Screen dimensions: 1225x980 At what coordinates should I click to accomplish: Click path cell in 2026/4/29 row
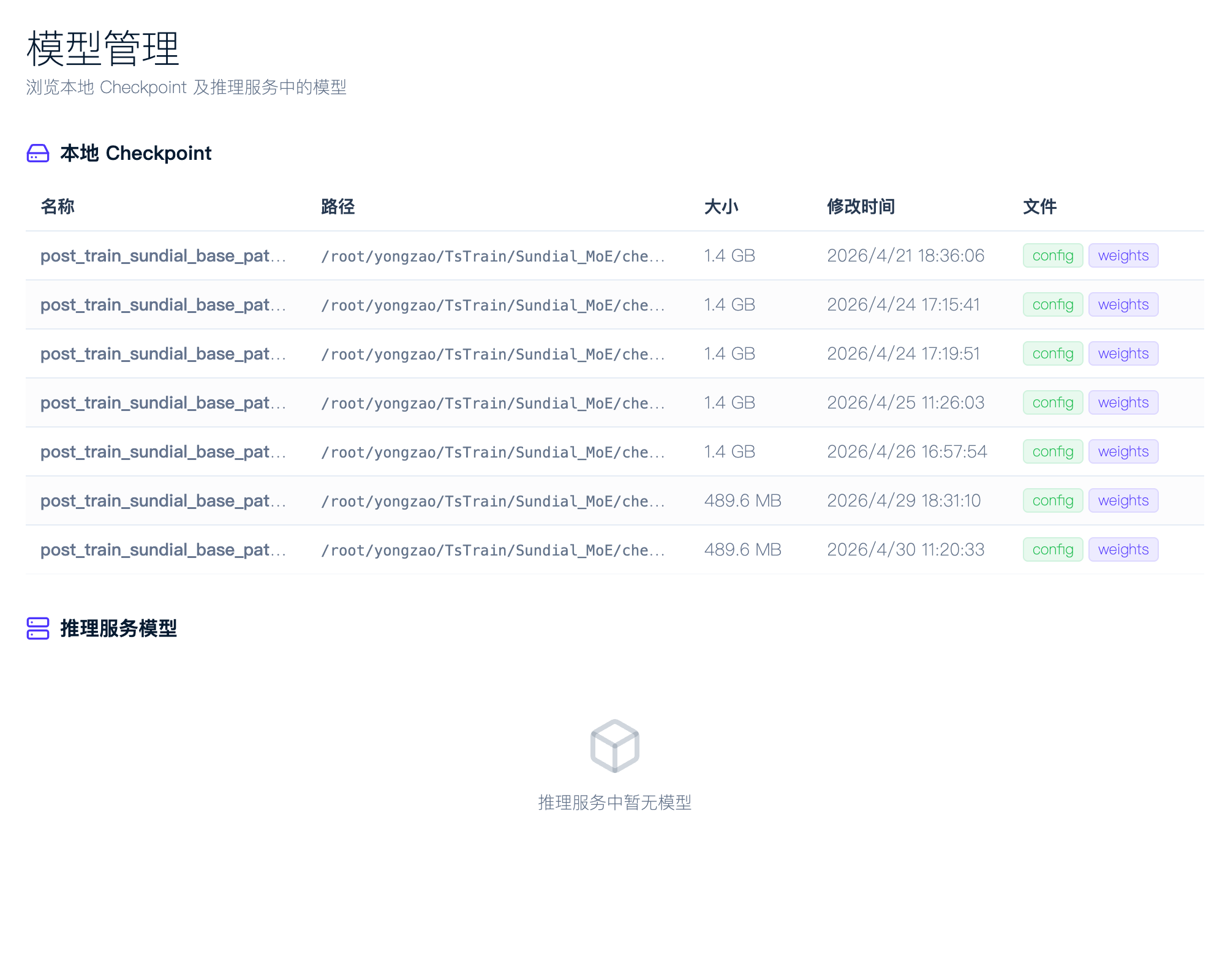[493, 501]
